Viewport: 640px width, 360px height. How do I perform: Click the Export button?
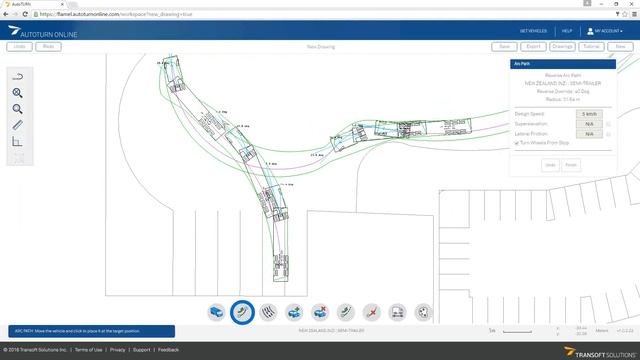coord(533,47)
